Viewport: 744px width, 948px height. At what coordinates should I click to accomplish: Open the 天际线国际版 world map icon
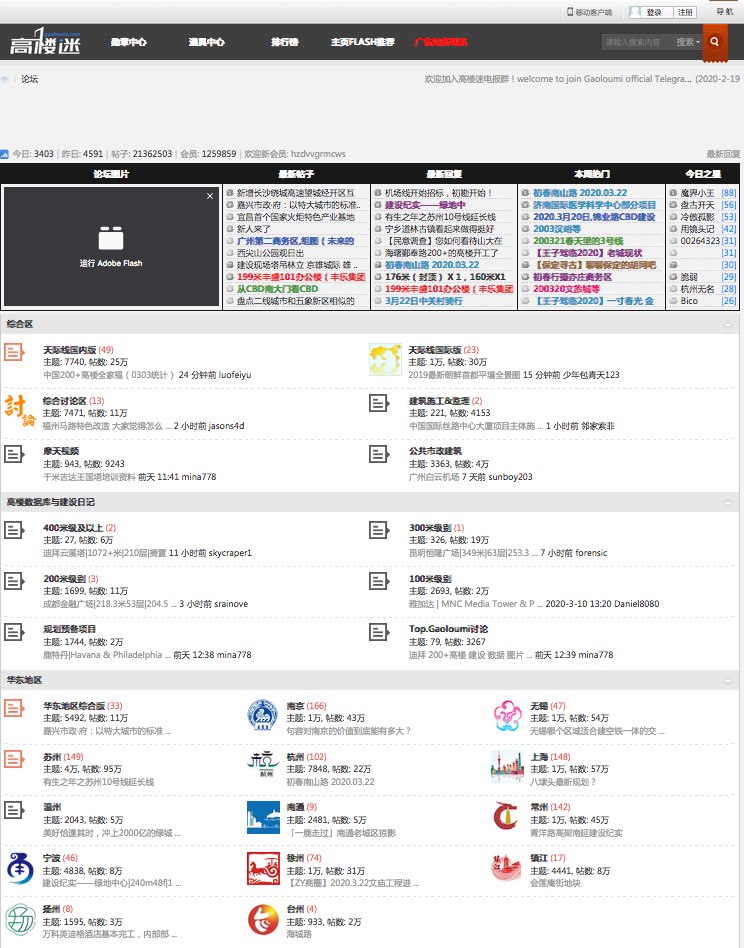point(385,359)
